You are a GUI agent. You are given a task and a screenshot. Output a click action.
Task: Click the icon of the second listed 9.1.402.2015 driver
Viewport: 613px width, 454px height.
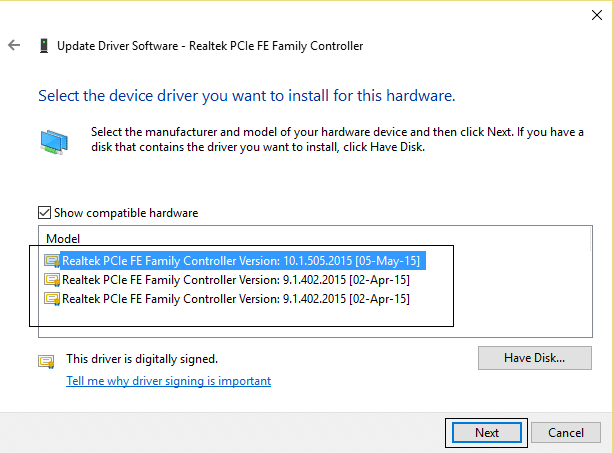[52, 280]
